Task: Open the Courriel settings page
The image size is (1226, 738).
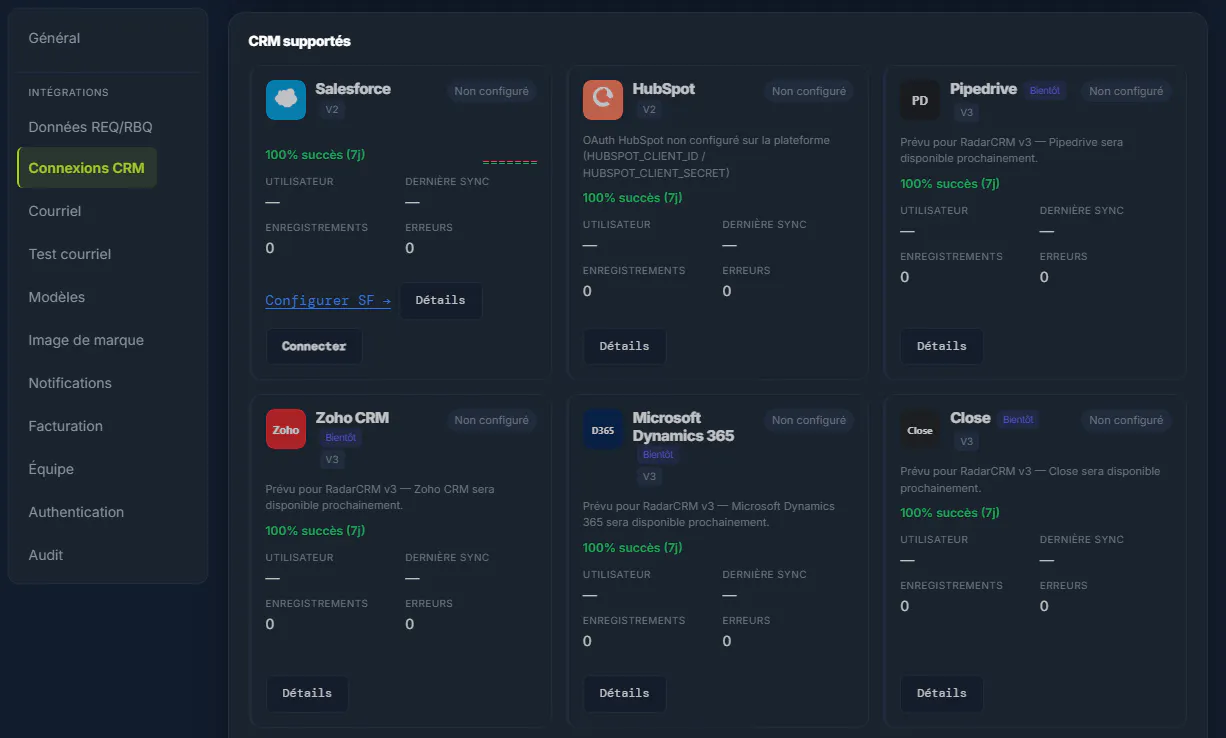Action: tap(55, 211)
